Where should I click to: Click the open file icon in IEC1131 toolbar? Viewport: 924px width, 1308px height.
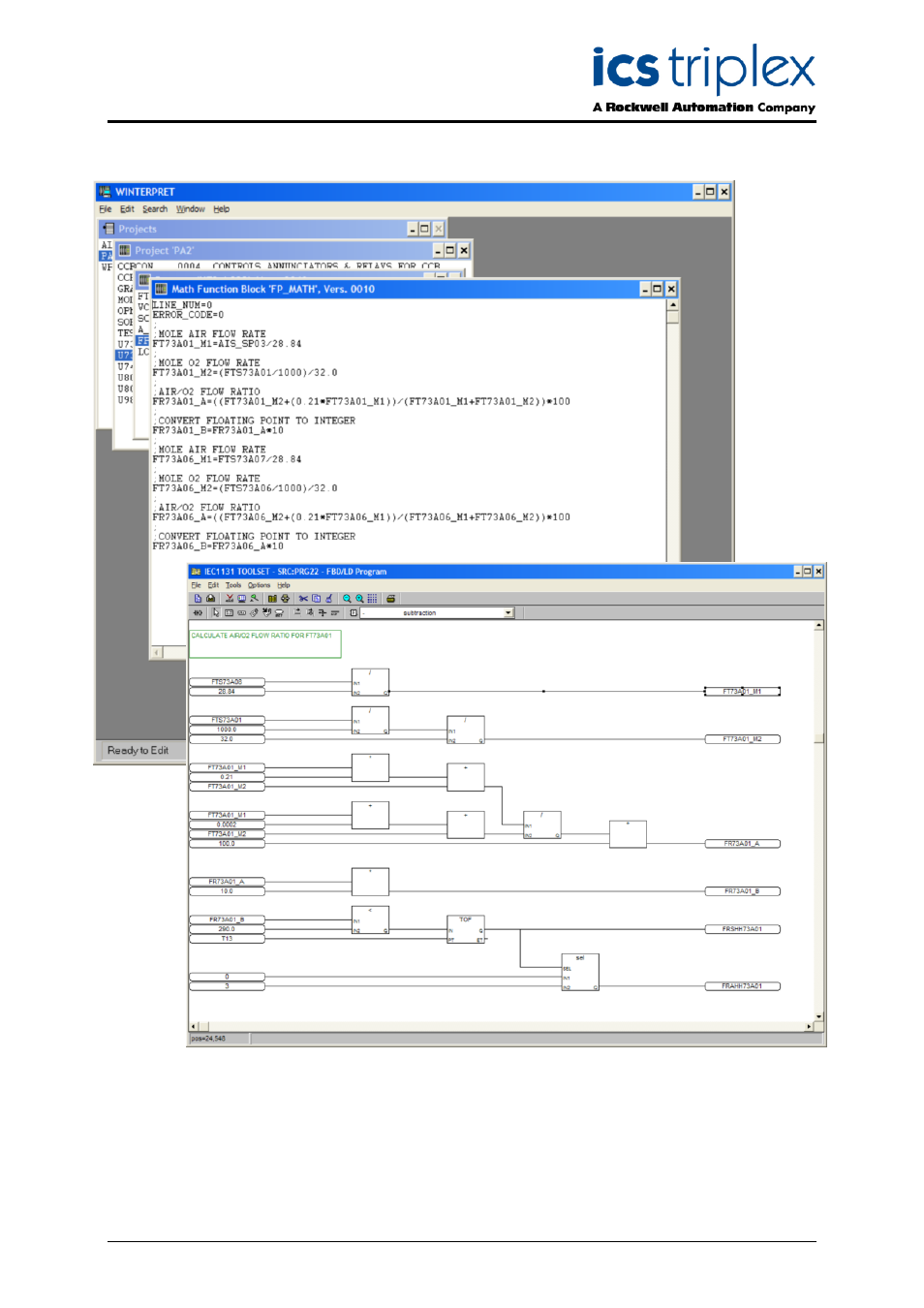pyautogui.click(x=210, y=598)
